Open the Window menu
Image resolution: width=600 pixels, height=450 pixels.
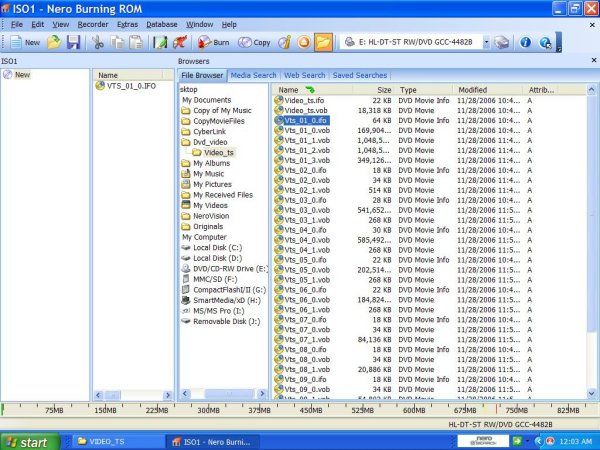(199, 24)
